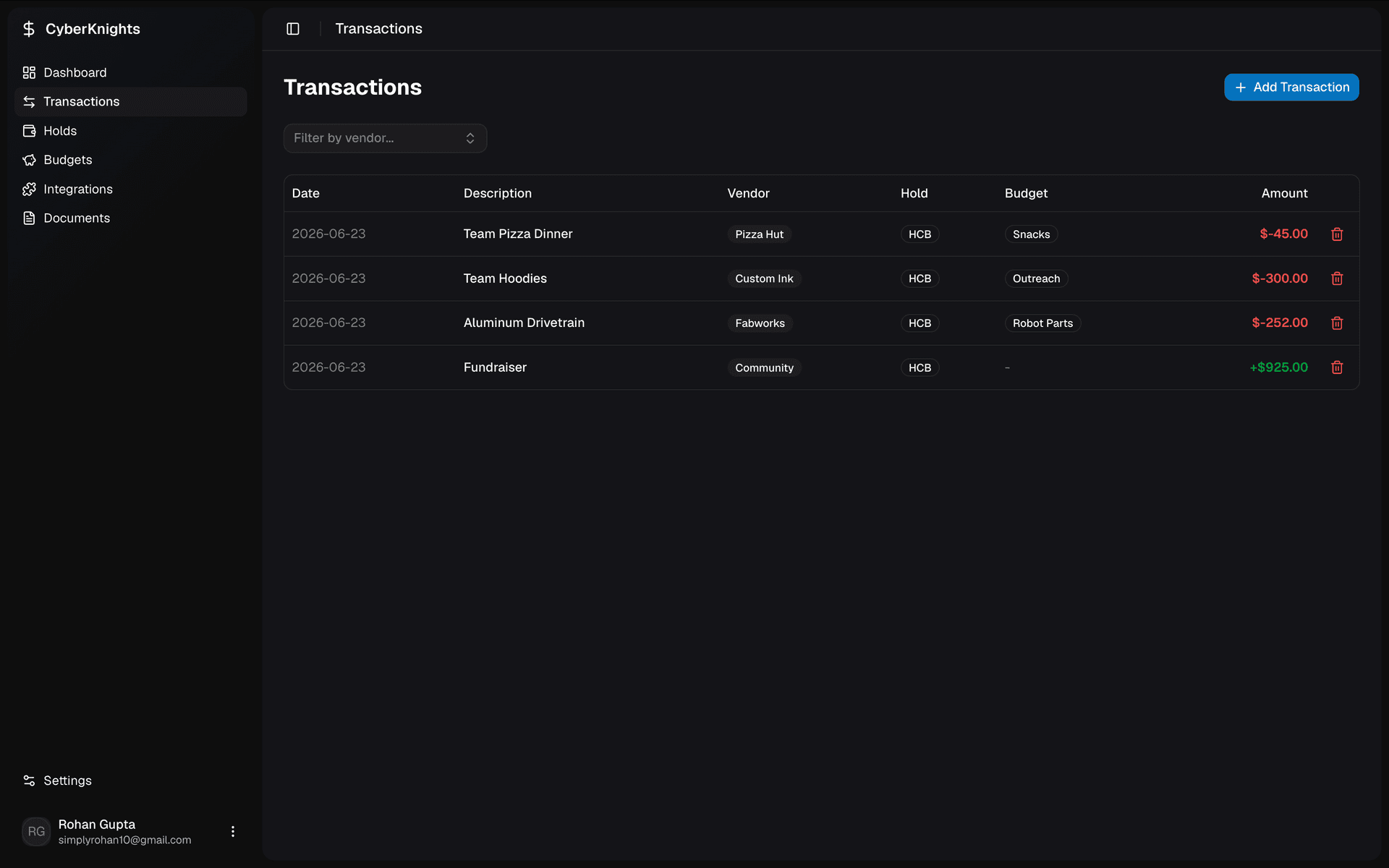Toggle the sidebar panel icon
Viewport: 1389px width, 868px height.
coord(293,29)
